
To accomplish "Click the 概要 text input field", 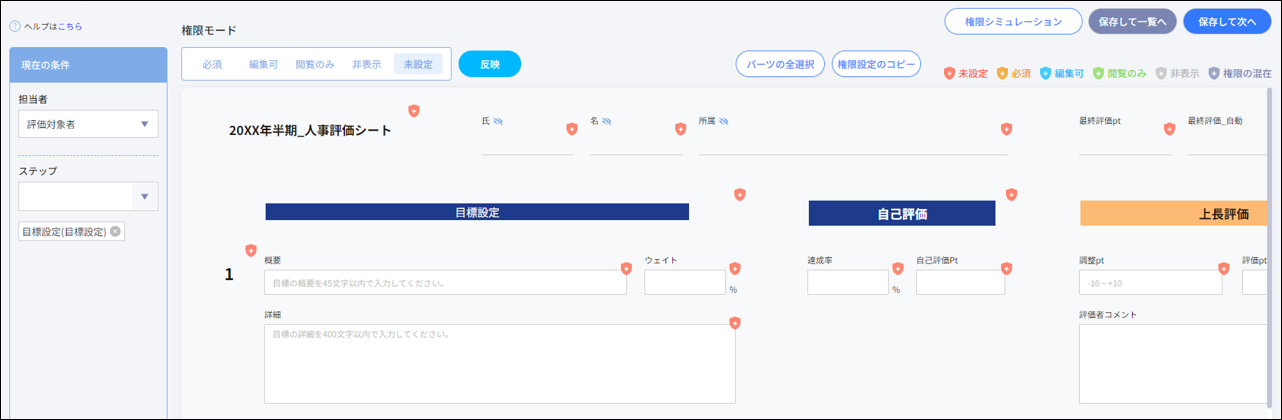I will (x=445, y=282).
